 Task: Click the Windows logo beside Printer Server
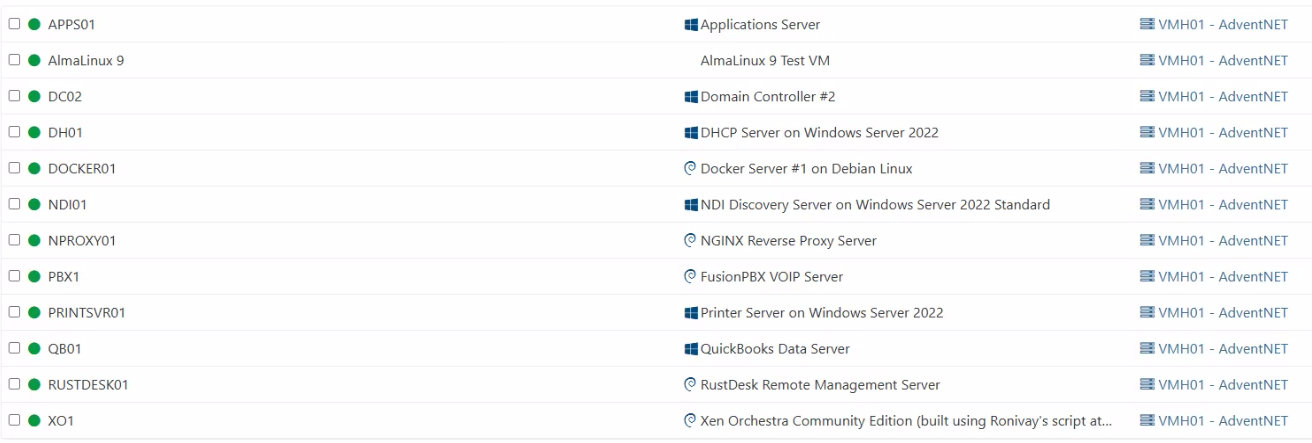click(691, 312)
